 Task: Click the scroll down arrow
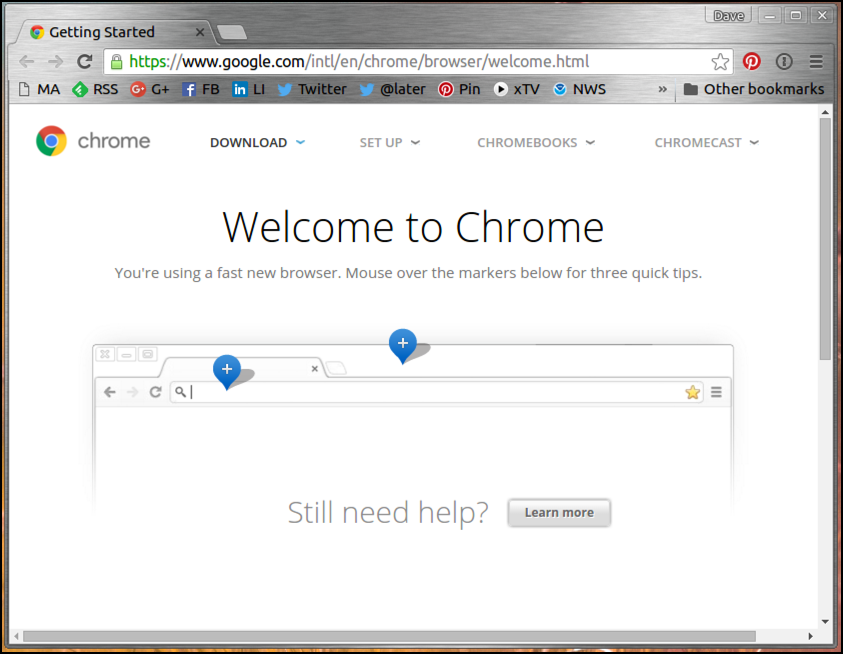(825, 621)
